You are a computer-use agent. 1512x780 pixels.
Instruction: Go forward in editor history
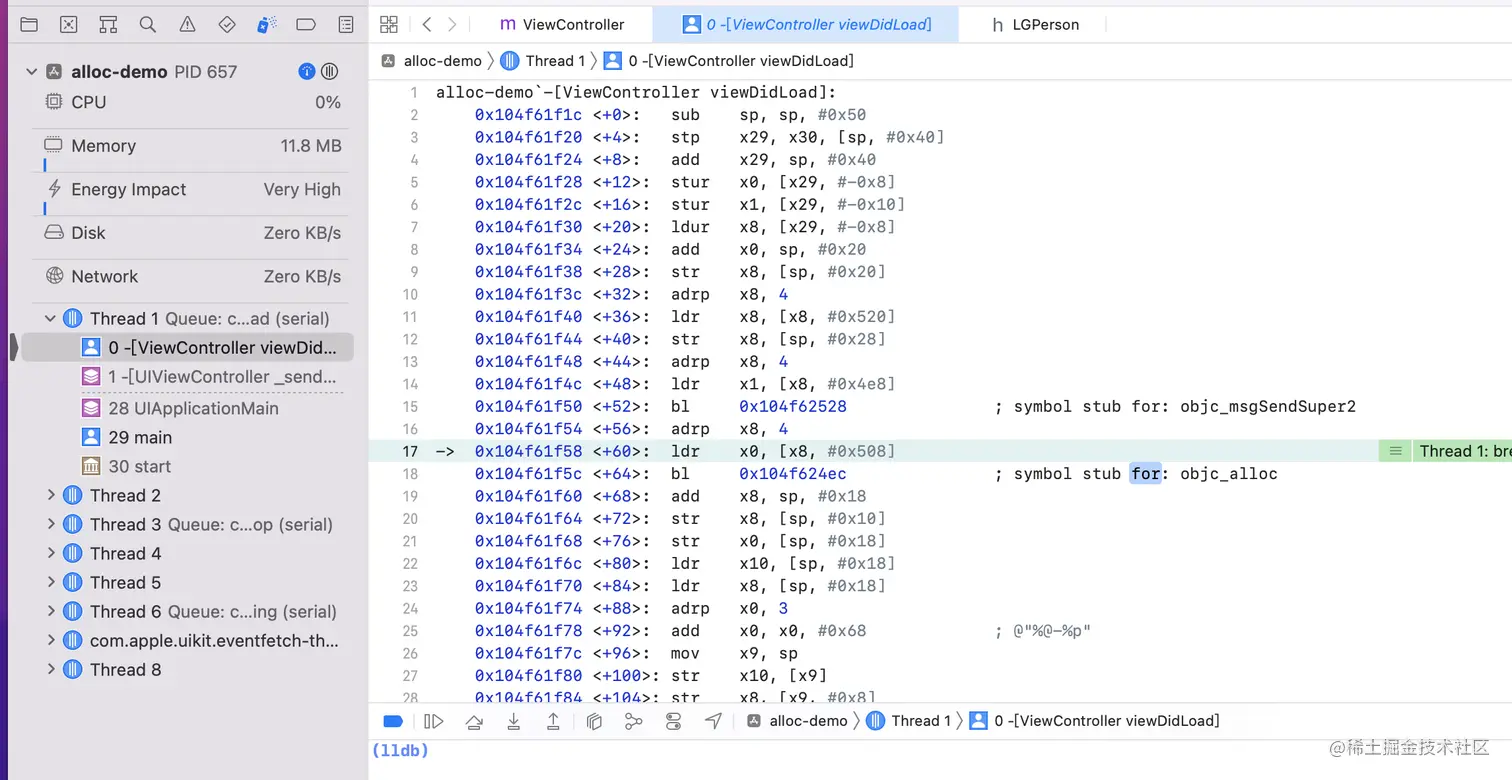point(452,24)
